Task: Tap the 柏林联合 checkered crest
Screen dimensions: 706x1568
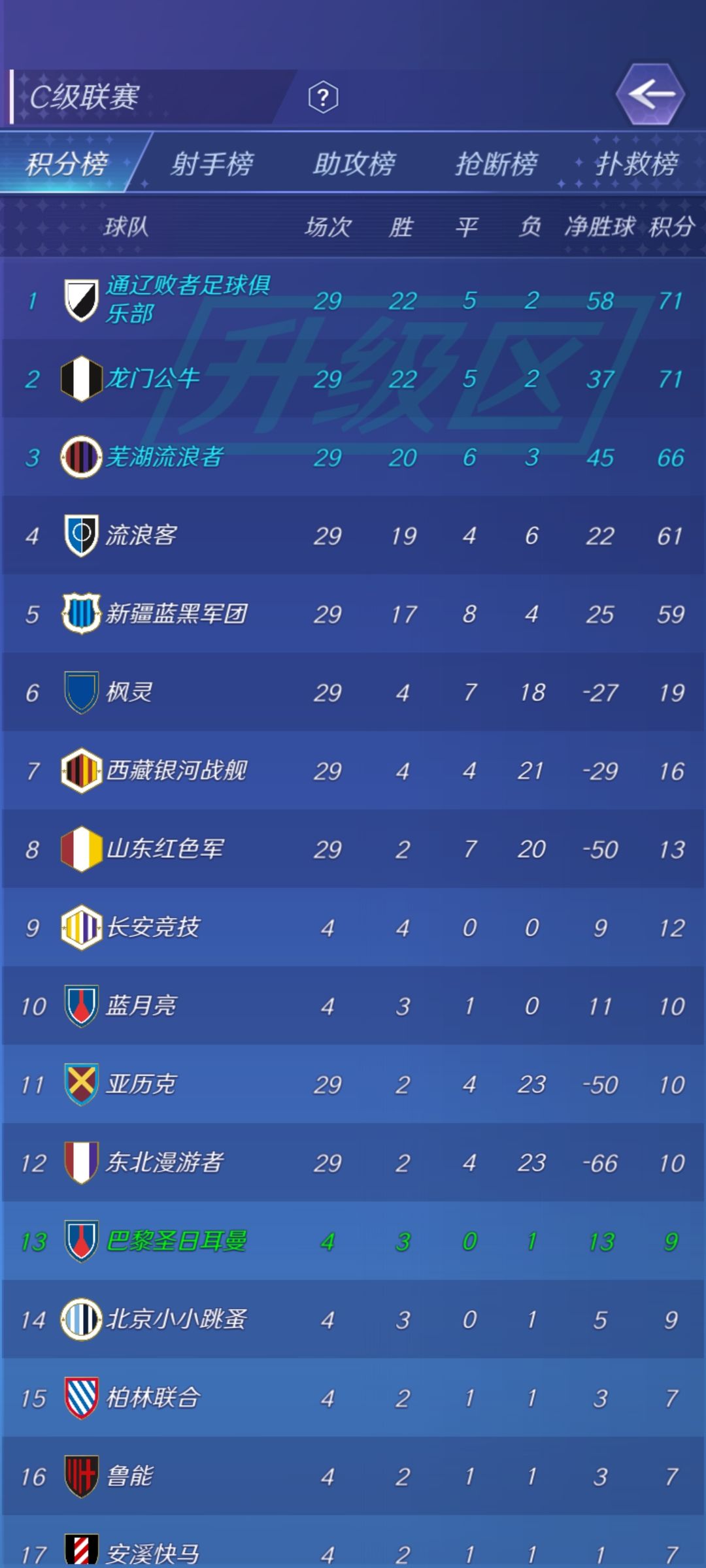Action: (x=82, y=1397)
